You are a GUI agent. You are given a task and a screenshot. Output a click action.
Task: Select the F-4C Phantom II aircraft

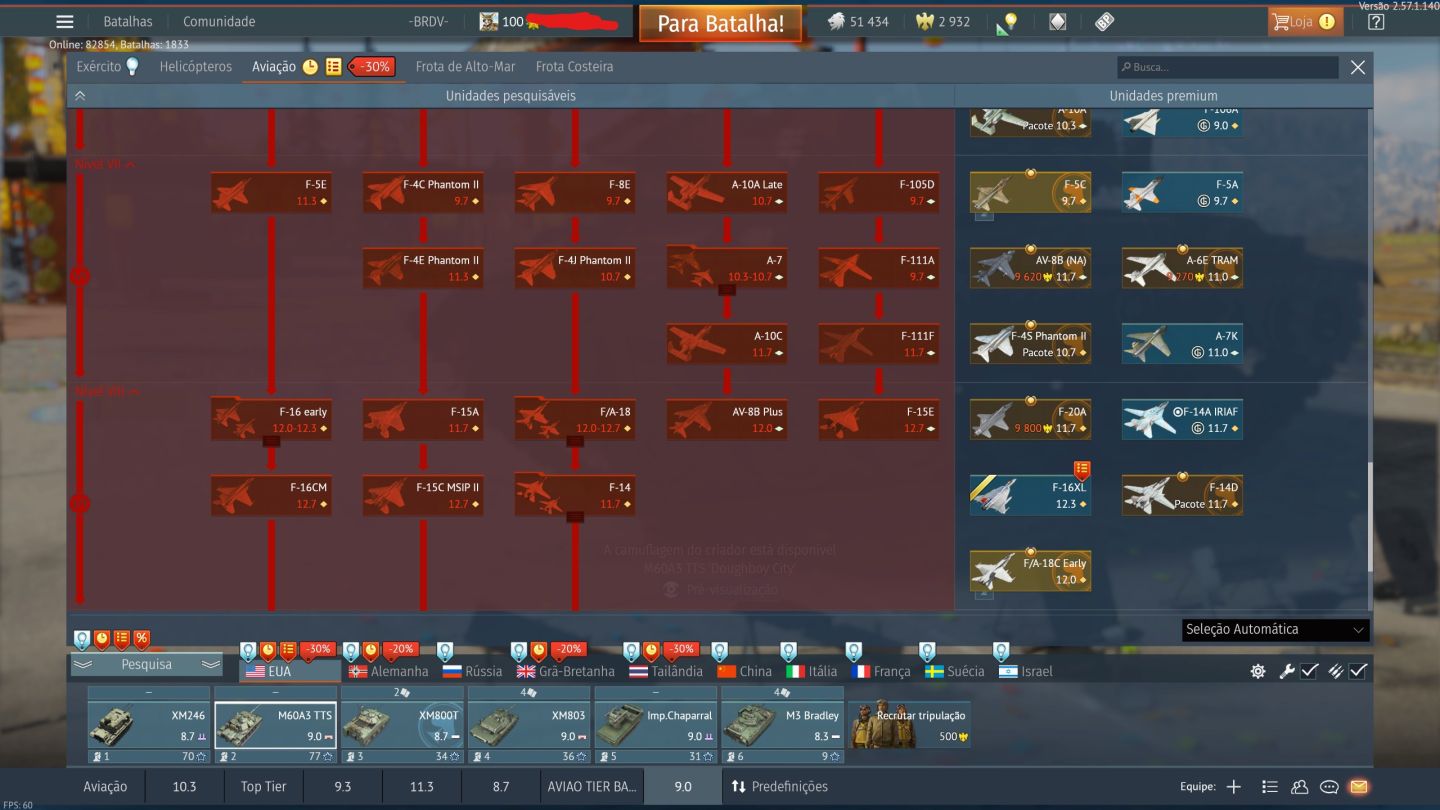point(423,193)
